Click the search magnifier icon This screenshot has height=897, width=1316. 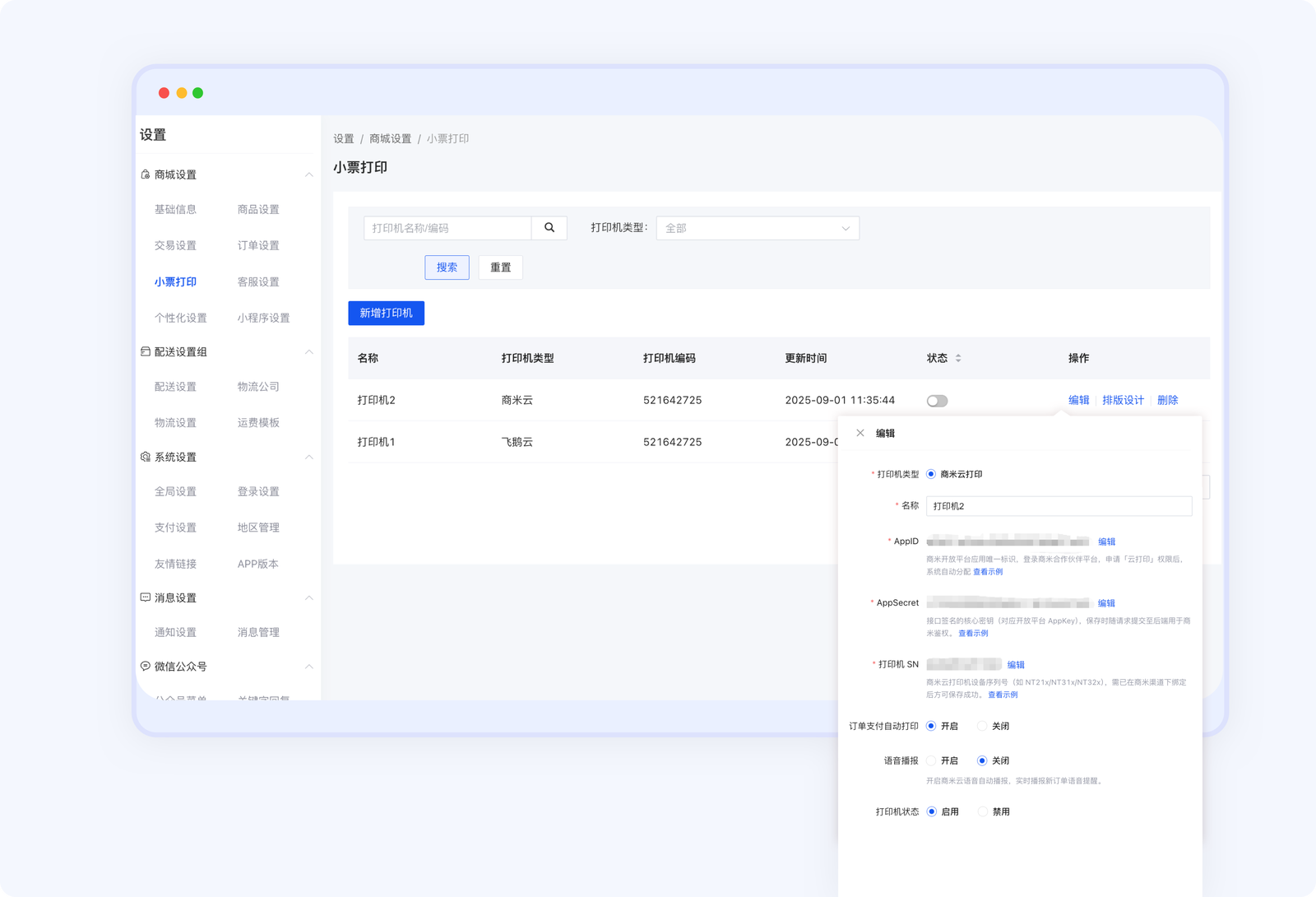[549, 228]
